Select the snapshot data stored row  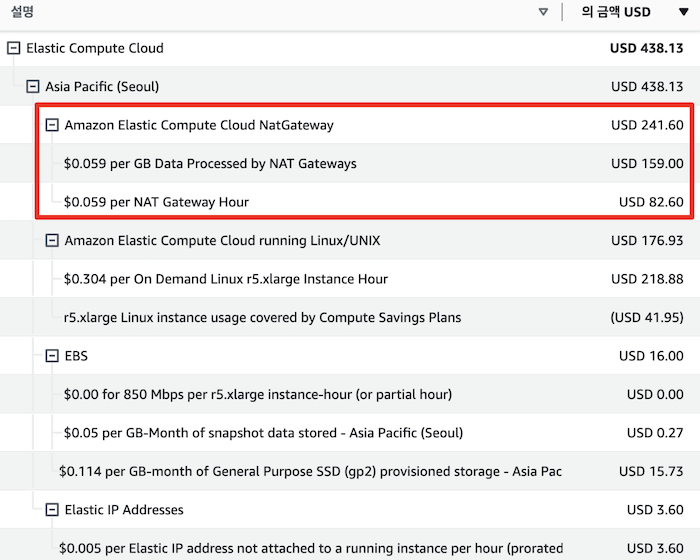(x=263, y=433)
